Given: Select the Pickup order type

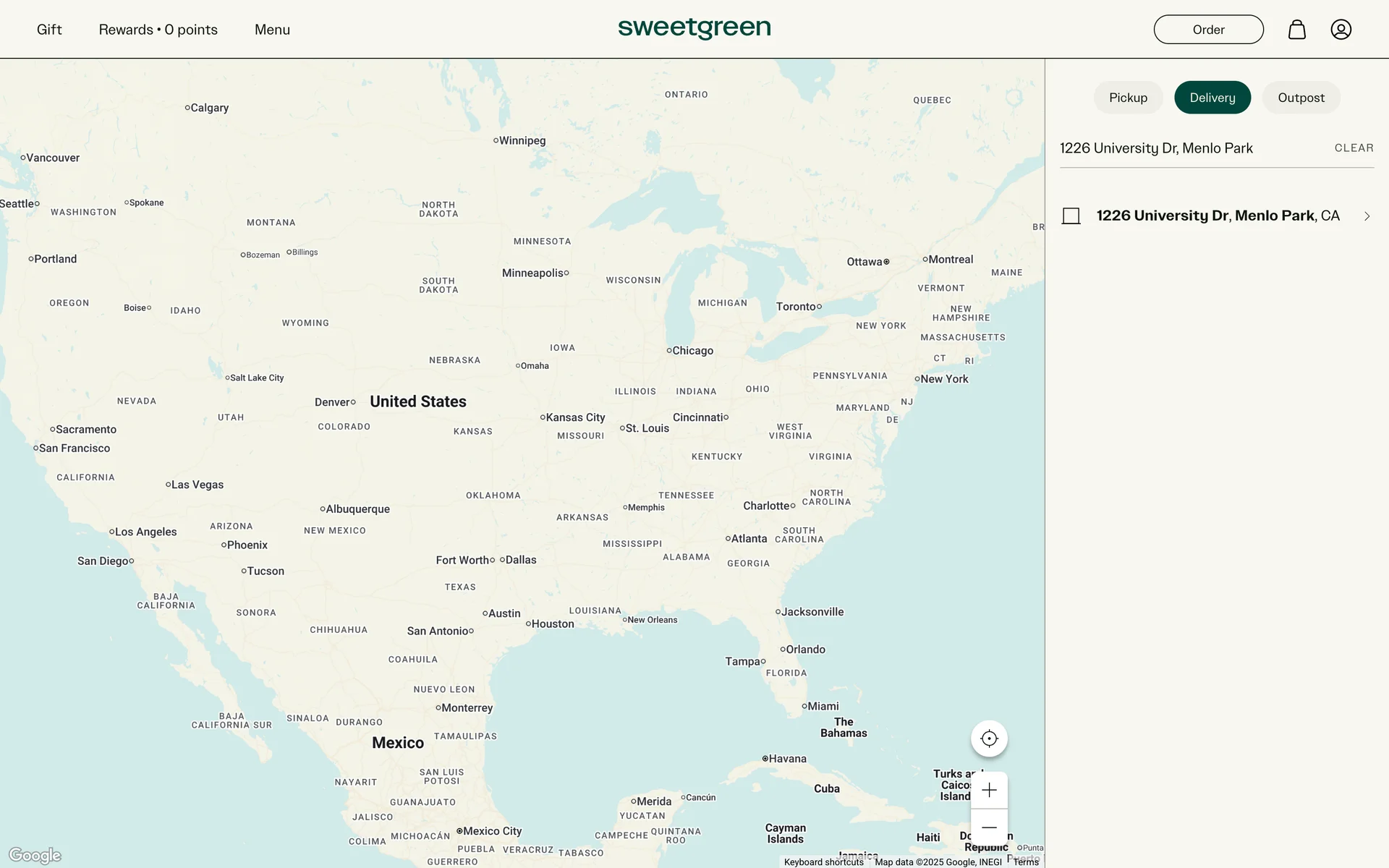Looking at the screenshot, I should click(1128, 98).
